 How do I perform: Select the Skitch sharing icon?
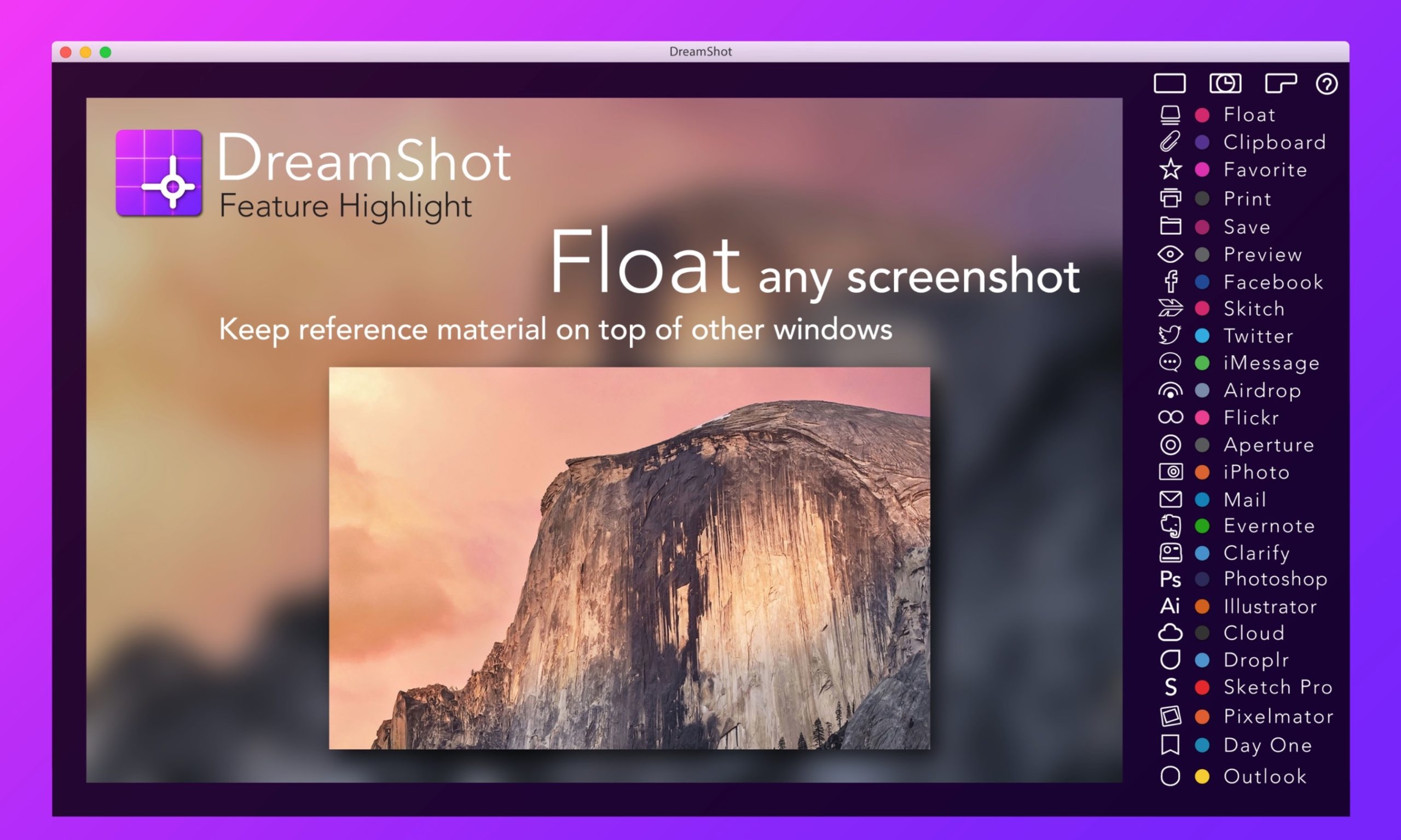1171,309
